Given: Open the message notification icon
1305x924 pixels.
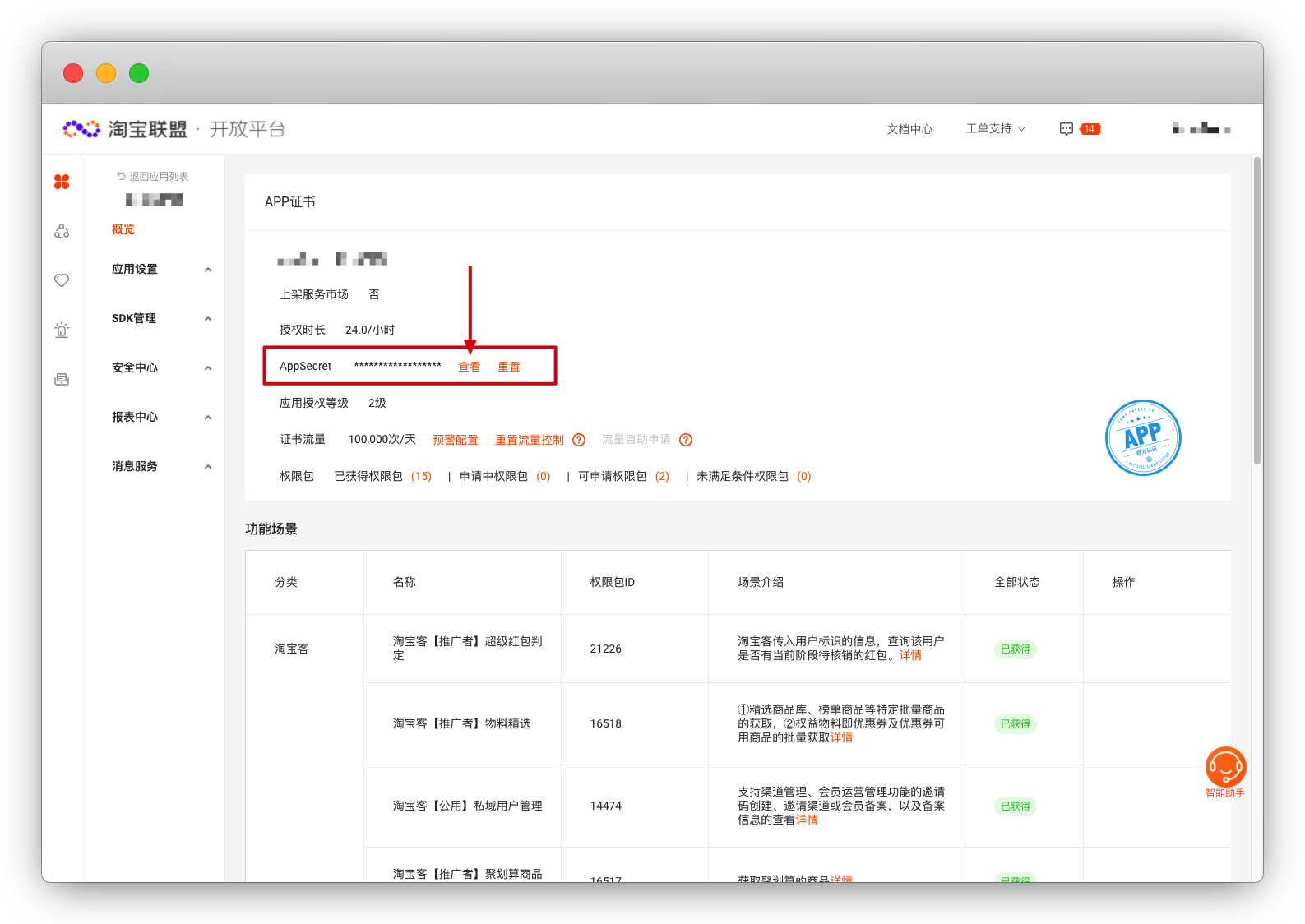Looking at the screenshot, I should coord(1067,129).
